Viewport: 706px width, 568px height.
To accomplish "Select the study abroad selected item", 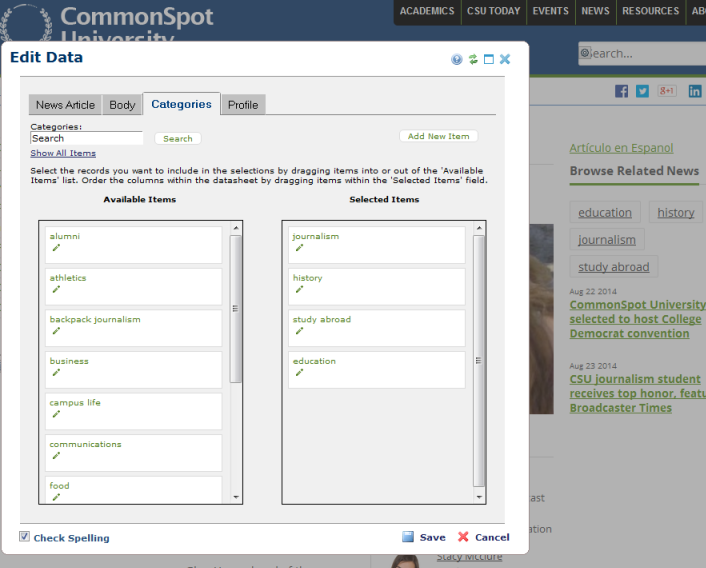I will pyautogui.click(x=376, y=328).
